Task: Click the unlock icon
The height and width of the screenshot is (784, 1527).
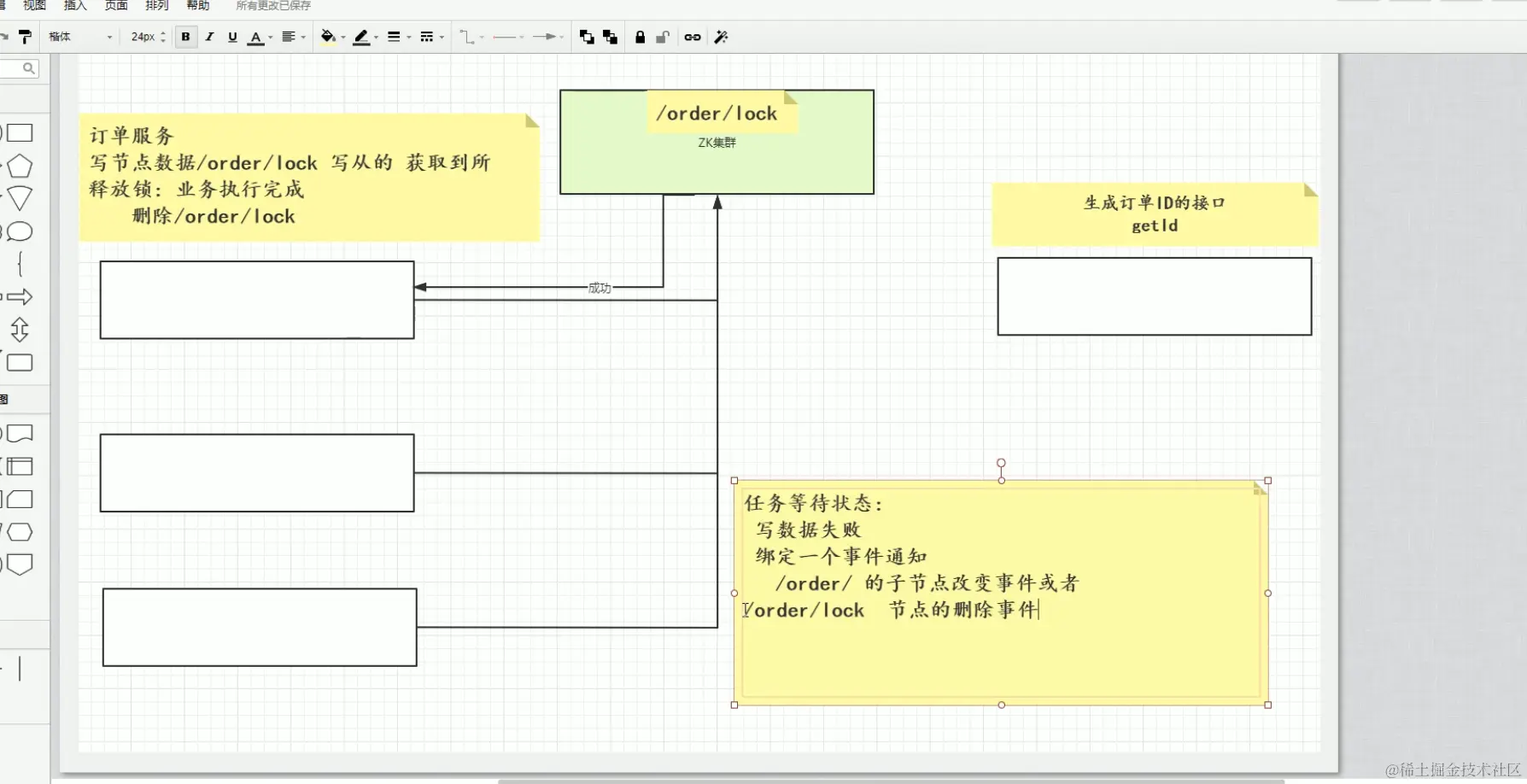Action: (663, 37)
